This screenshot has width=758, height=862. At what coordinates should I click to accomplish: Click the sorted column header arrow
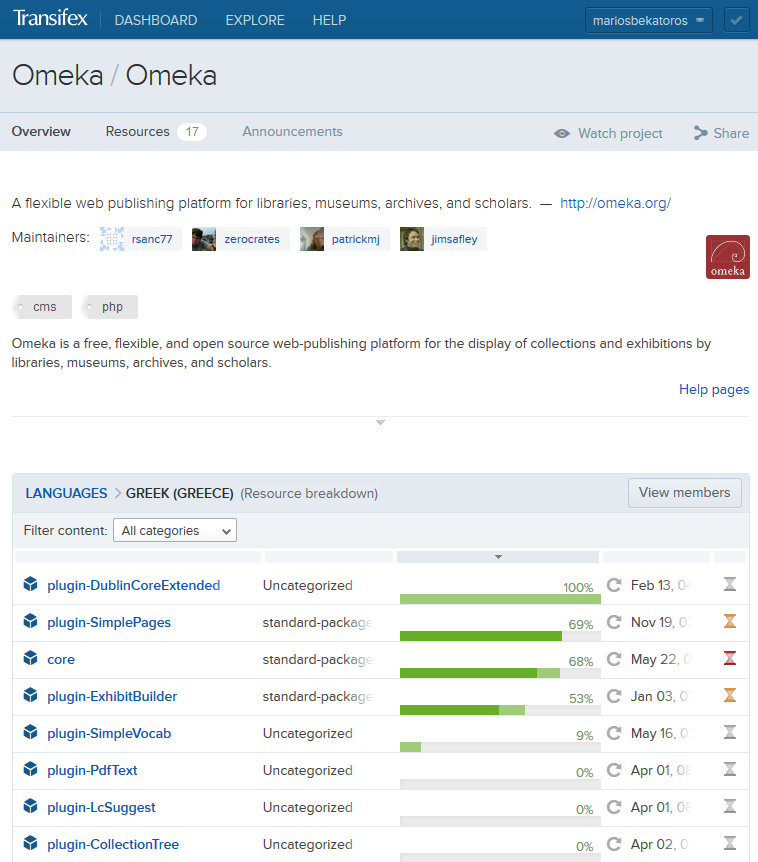point(498,557)
